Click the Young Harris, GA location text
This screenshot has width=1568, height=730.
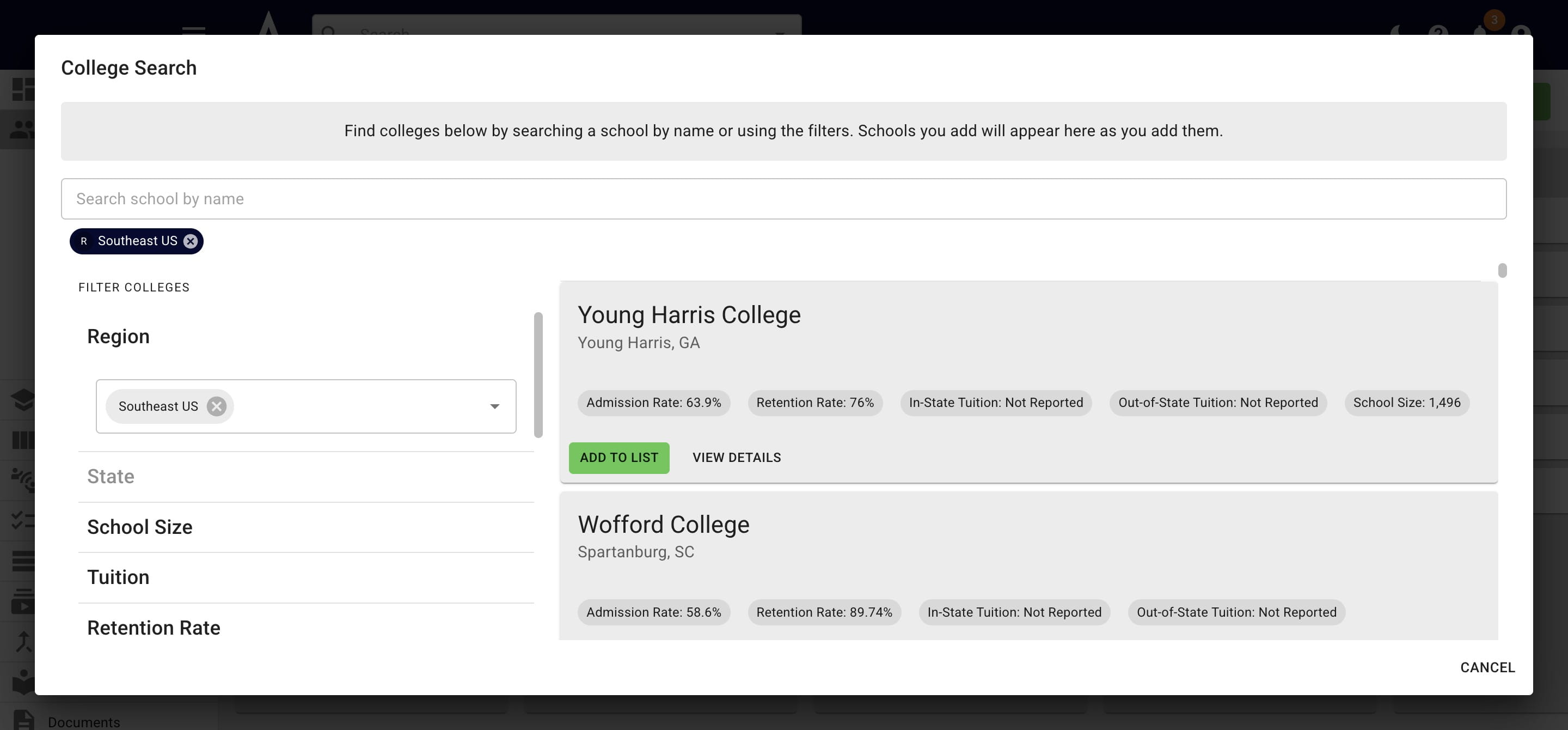pyautogui.click(x=639, y=343)
